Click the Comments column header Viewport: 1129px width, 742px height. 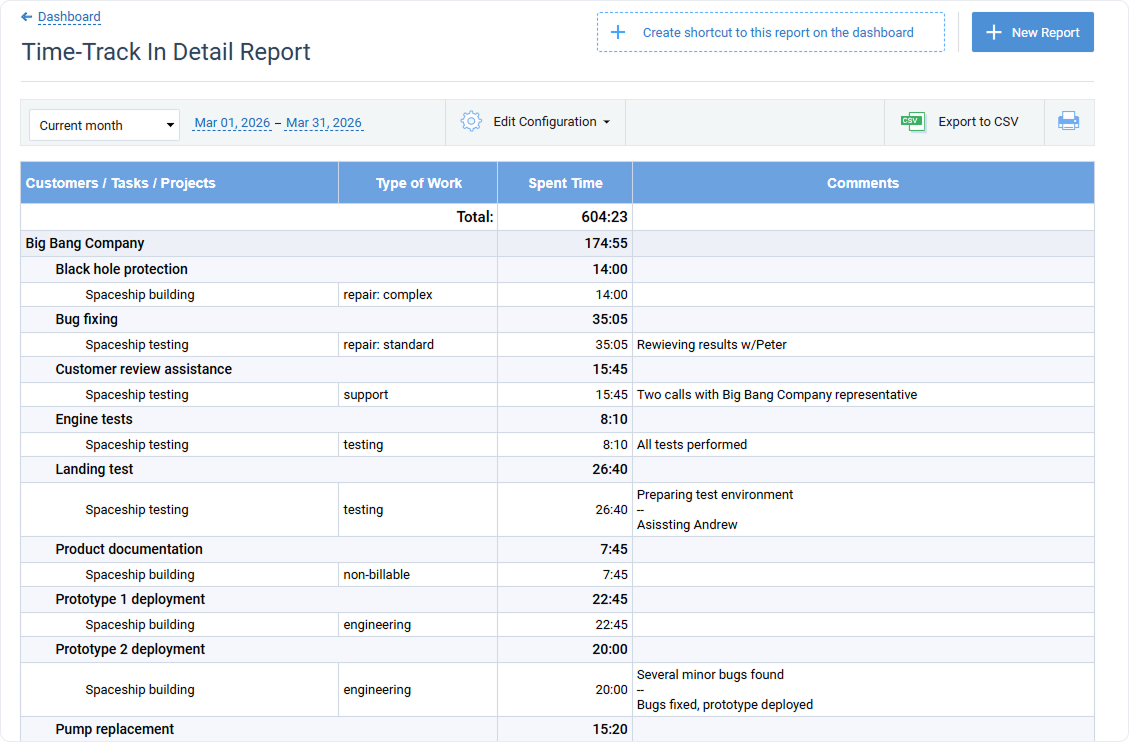point(862,182)
